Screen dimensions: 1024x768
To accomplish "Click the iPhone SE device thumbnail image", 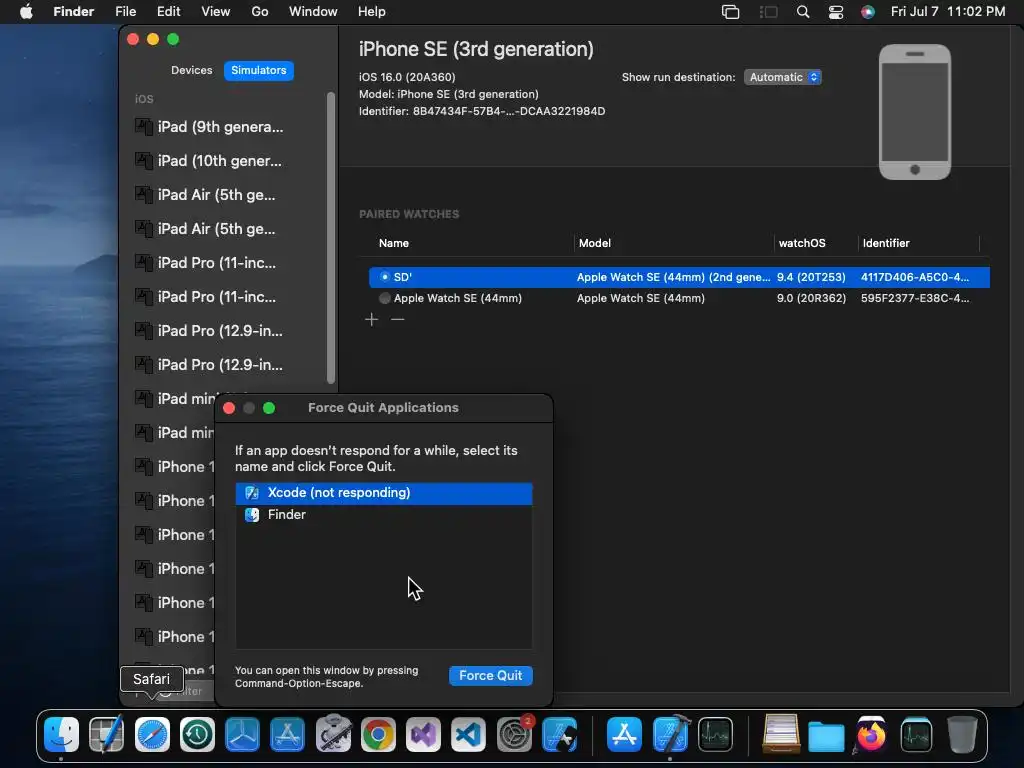I will 914,112.
